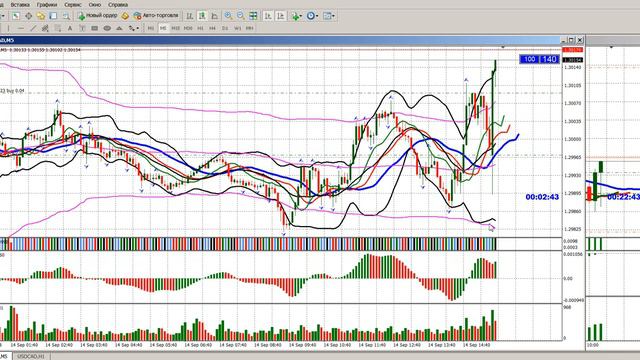Viewport: 640px width, 360px height.
Task: Switch chart to bar chart mode
Action: (189, 16)
